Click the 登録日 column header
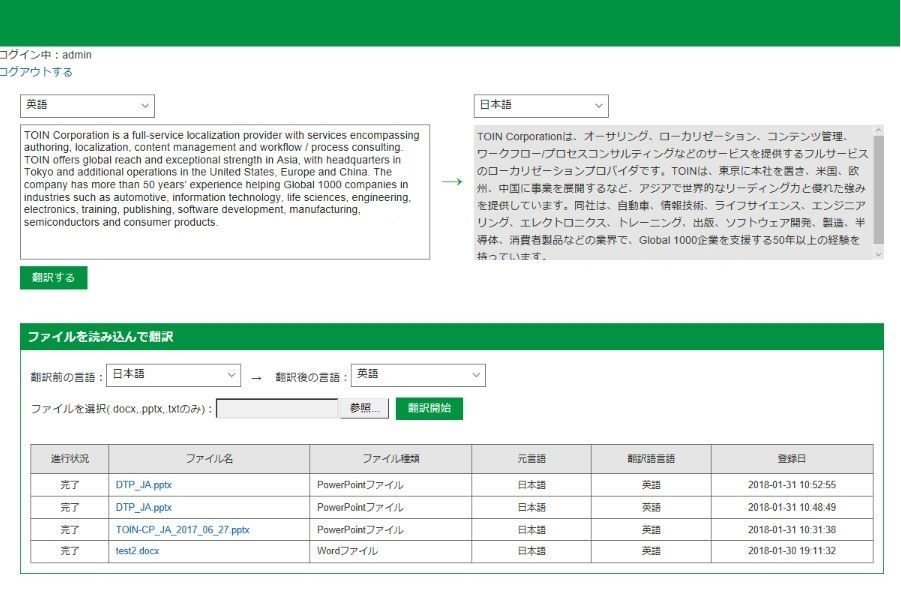Screen dimensions: 901x594 click(792, 458)
